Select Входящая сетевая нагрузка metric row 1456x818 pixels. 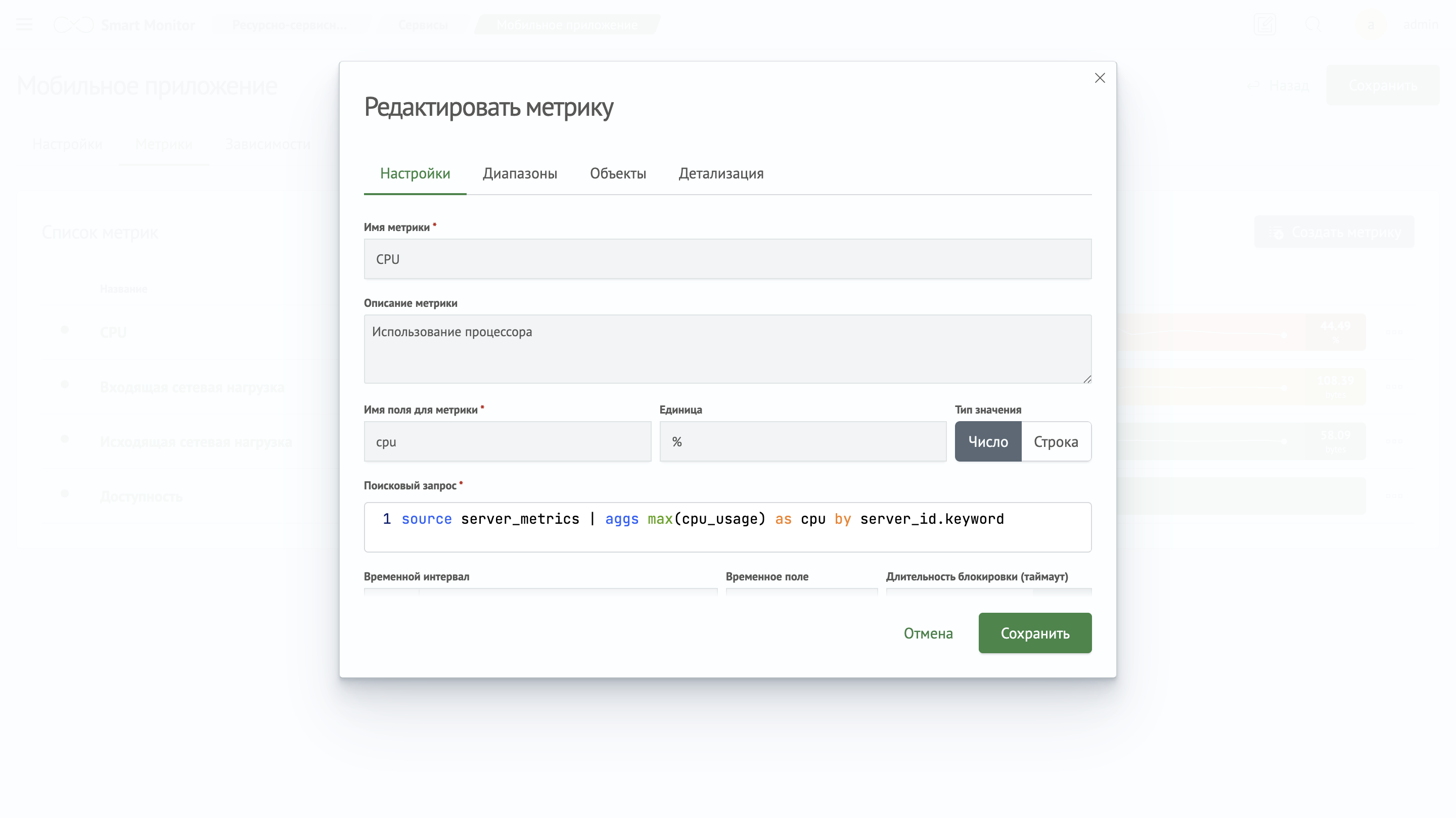[192, 387]
